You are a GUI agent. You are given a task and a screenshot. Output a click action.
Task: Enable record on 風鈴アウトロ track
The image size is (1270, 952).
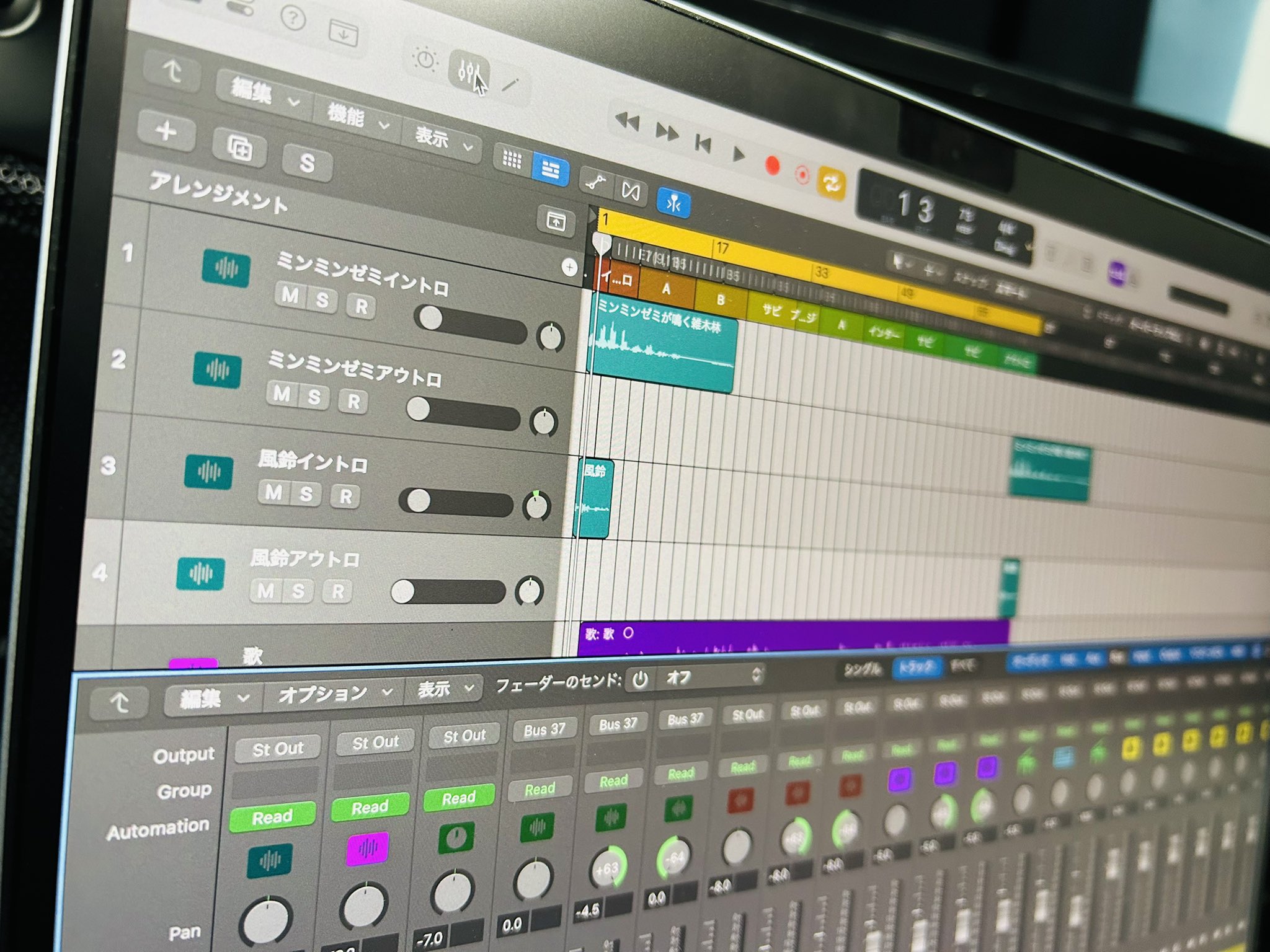(x=338, y=591)
